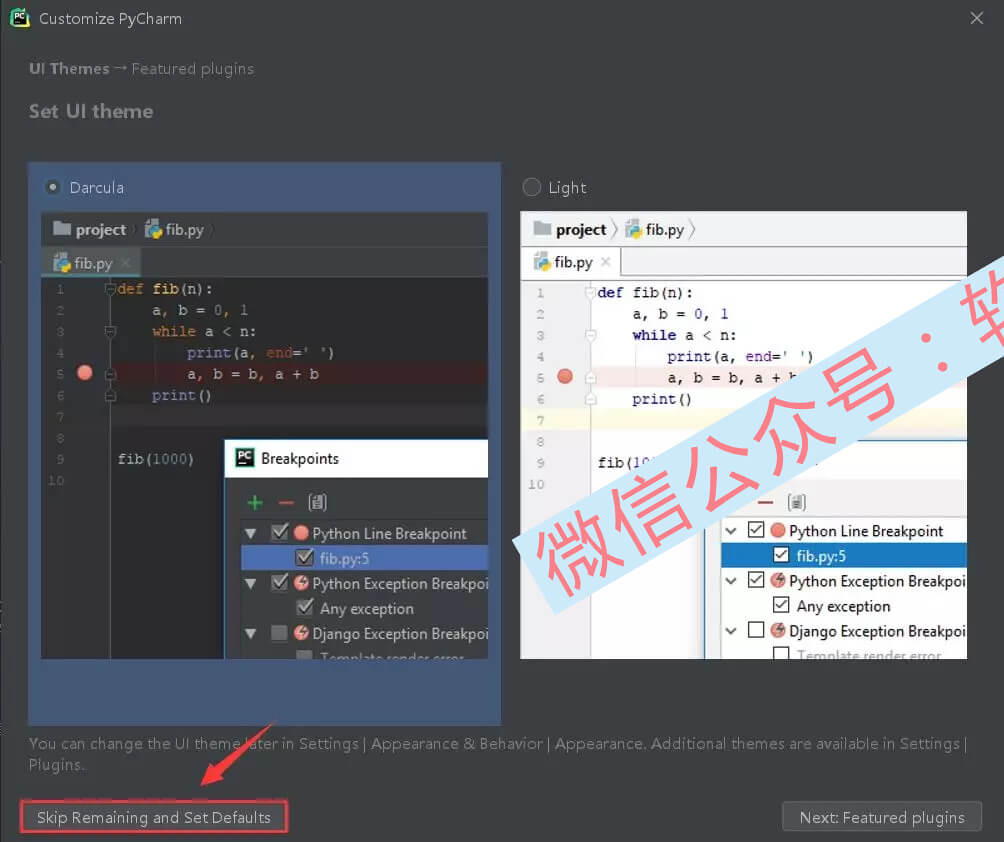Select the Darcula theme radio button

(53, 187)
